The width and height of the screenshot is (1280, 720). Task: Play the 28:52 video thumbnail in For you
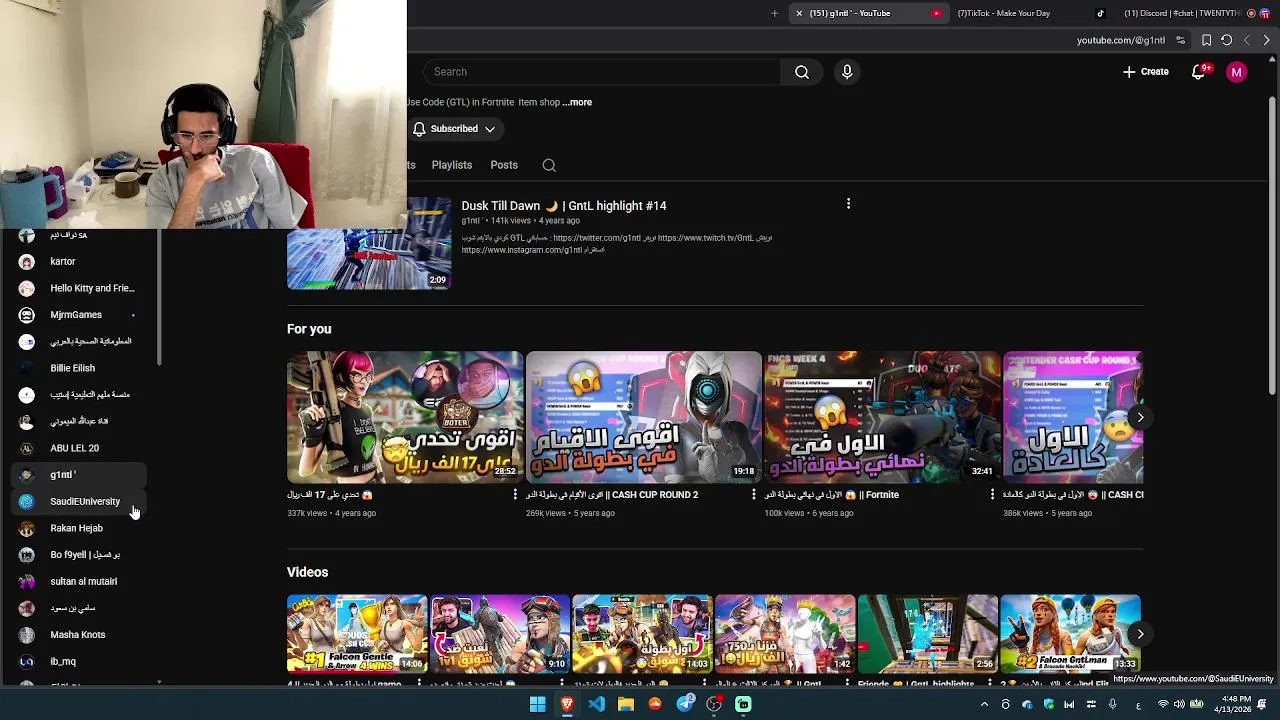405,417
